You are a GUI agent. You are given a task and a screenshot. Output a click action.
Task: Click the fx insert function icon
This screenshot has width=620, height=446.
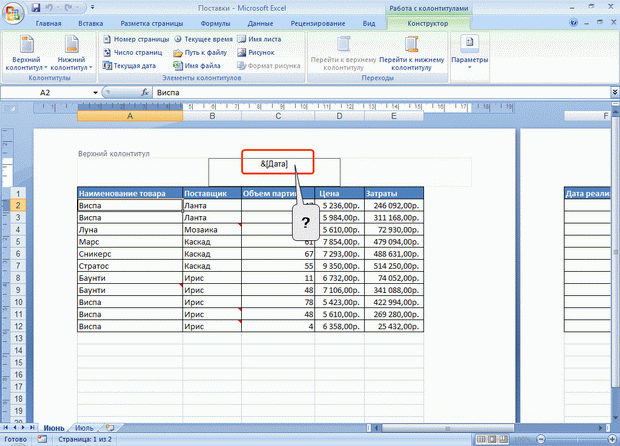pyautogui.click(x=145, y=93)
